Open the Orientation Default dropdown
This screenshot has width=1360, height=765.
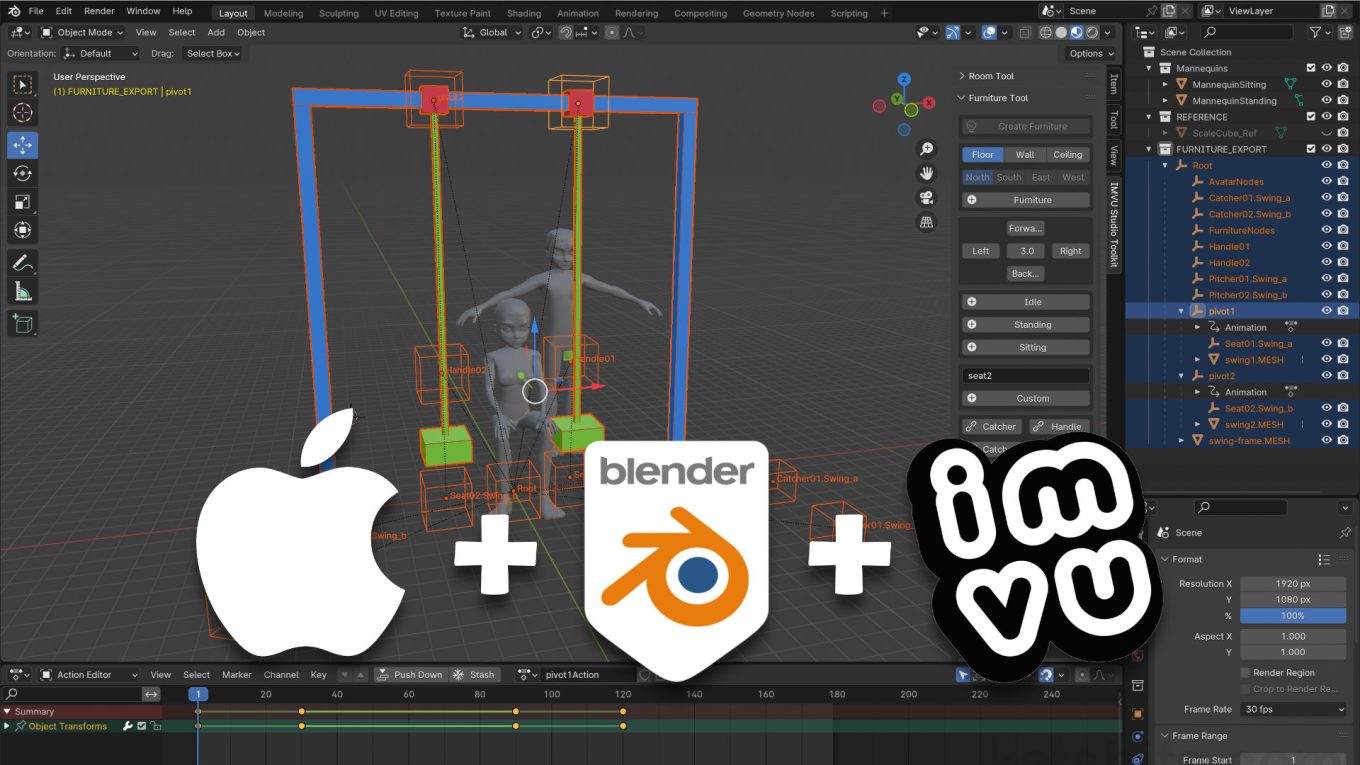click(x=103, y=53)
